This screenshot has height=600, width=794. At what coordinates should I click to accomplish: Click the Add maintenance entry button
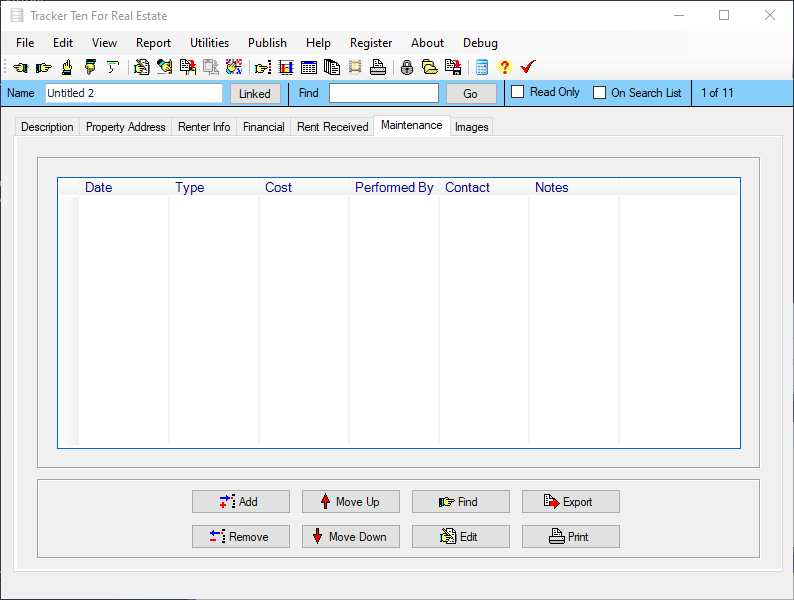tap(241, 501)
